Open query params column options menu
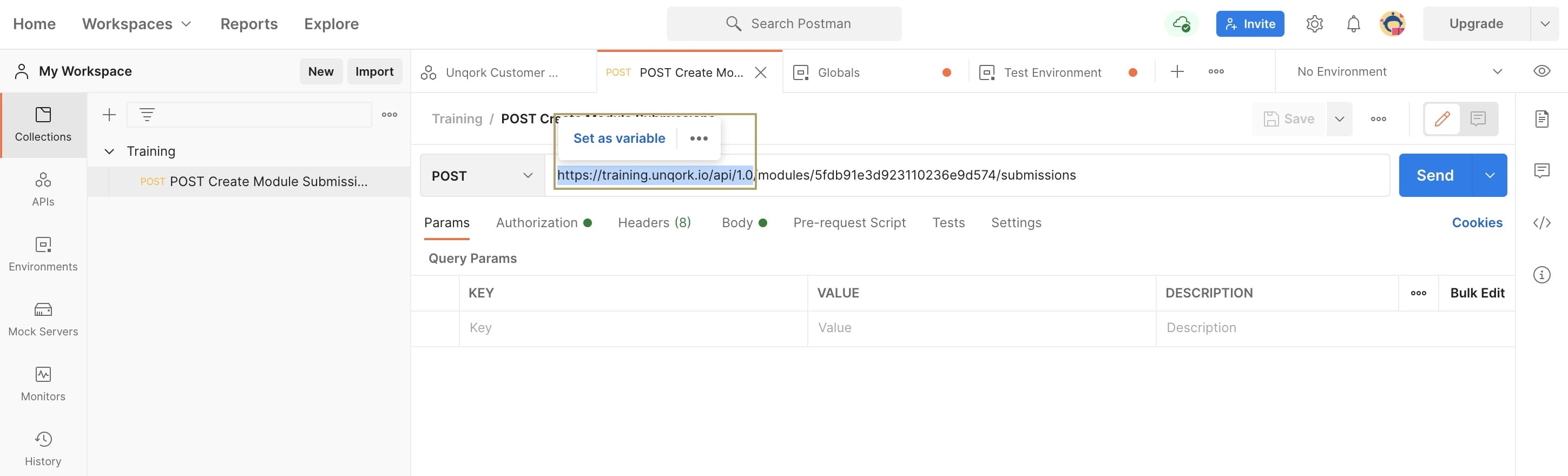Viewport: 1568px width, 476px height. point(1418,293)
